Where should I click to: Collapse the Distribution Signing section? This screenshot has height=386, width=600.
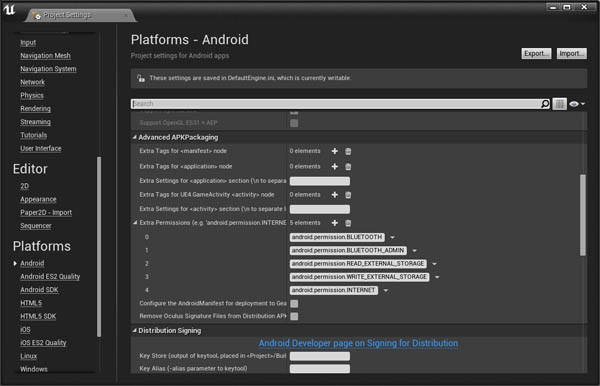coord(135,330)
